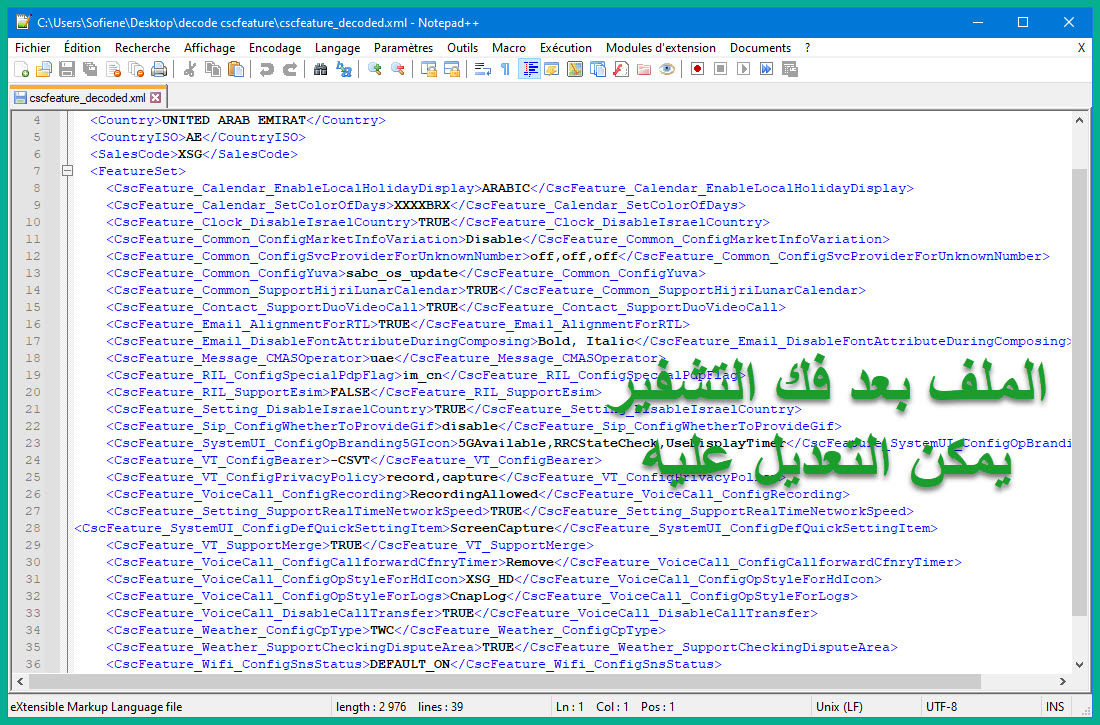The width and height of the screenshot is (1100, 725).
Task: Undo the last action with the Undo arrow
Action: coord(267,69)
